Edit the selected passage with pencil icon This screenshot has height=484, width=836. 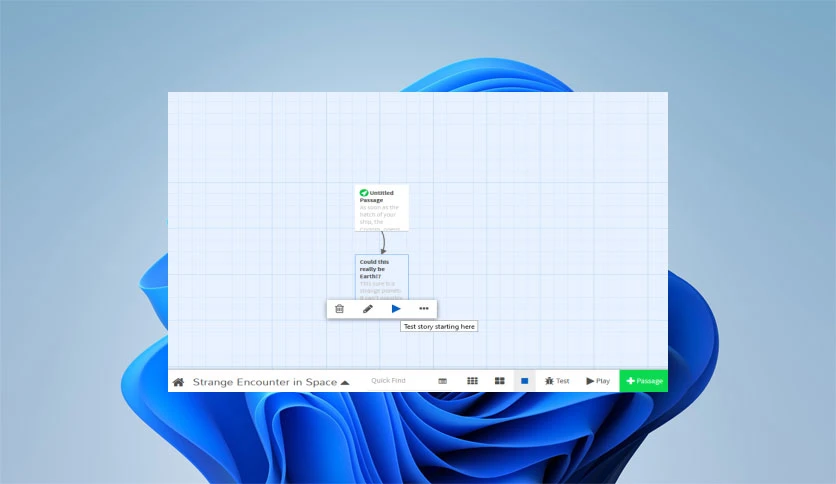point(368,309)
